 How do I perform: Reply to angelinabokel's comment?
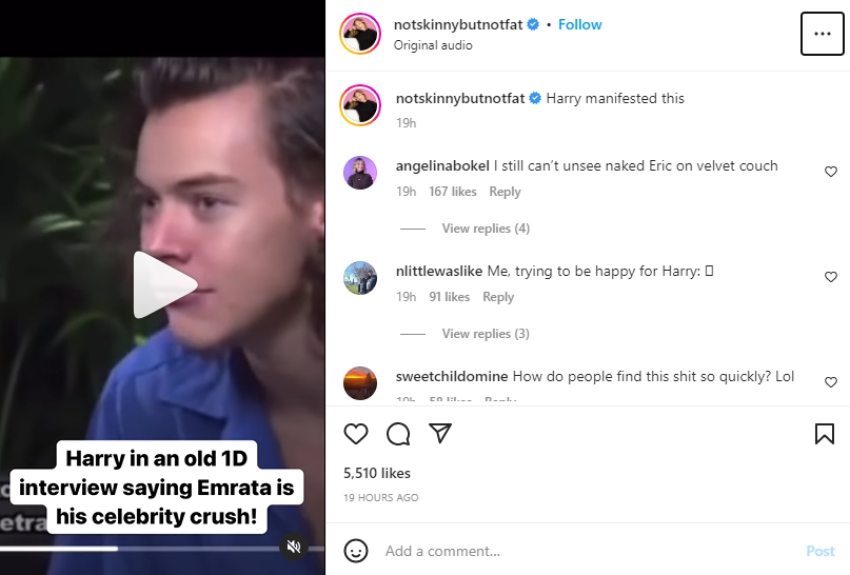(505, 192)
